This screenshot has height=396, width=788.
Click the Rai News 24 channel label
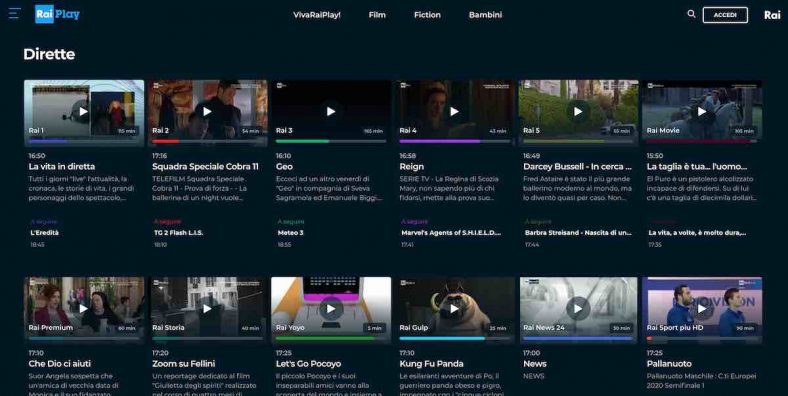(x=544, y=327)
